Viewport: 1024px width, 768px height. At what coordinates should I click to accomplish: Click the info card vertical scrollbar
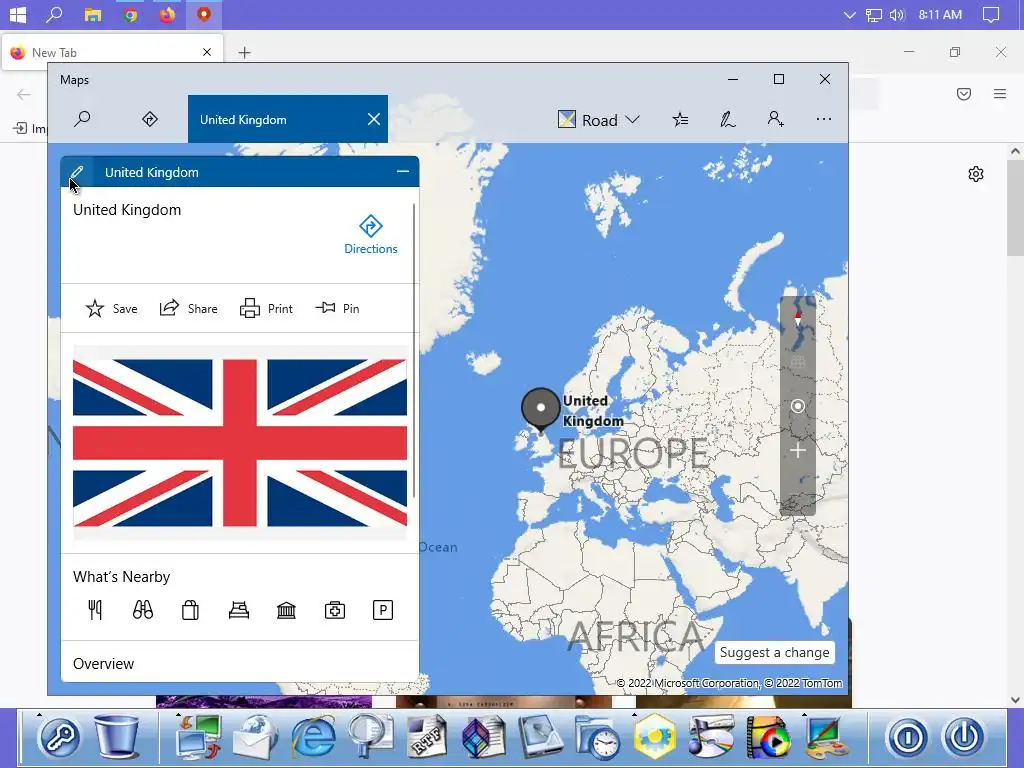click(414, 349)
